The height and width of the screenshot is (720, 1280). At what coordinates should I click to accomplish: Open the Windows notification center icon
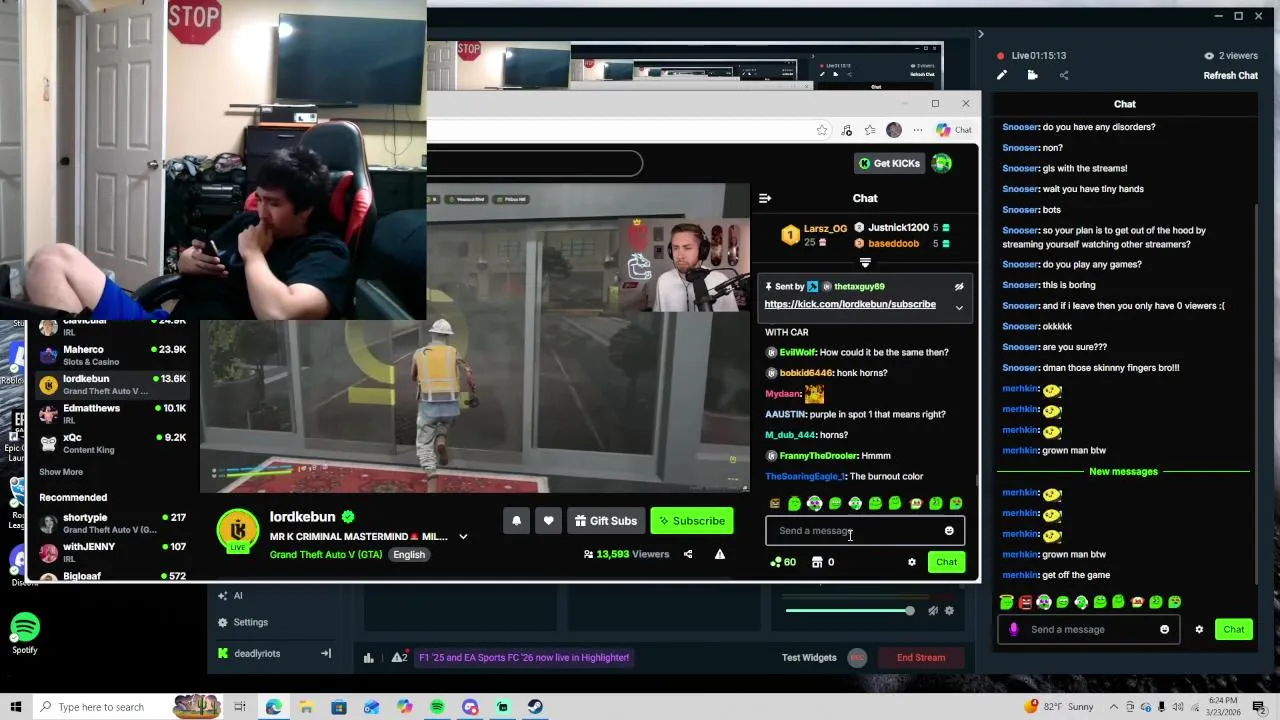coord(1260,707)
